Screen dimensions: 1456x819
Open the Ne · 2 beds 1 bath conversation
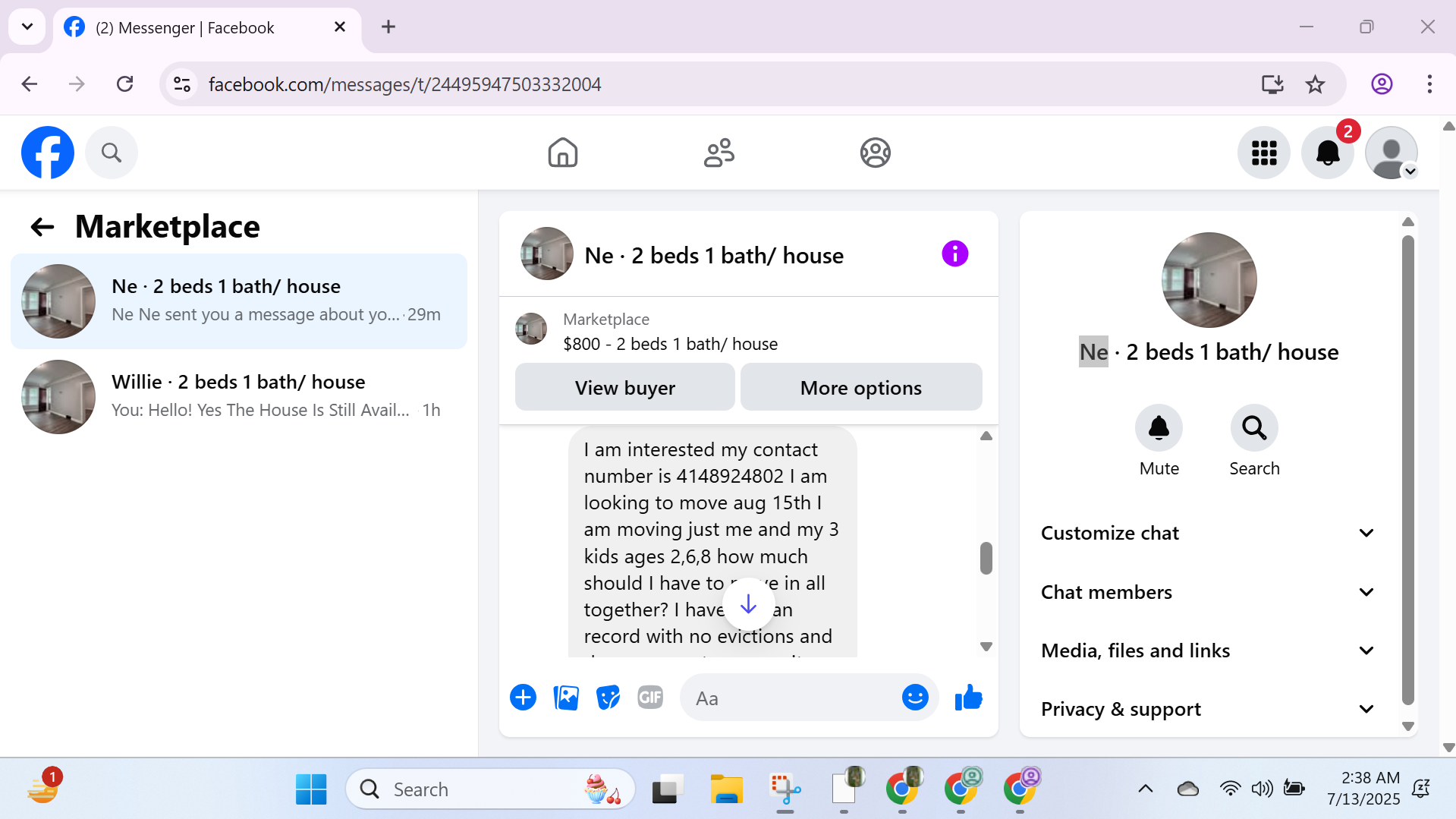point(239,301)
